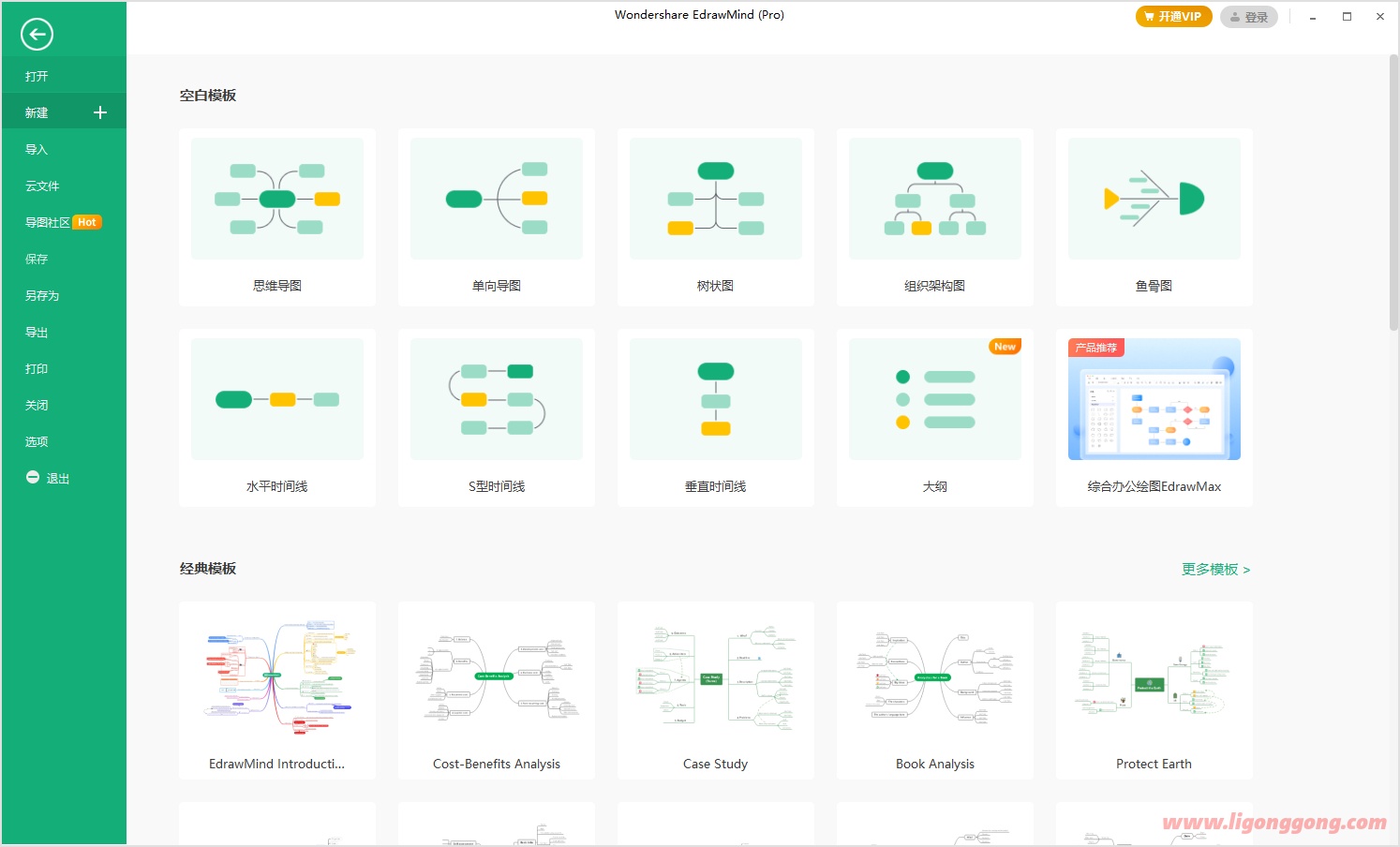Screen dimensions: 1400x847
Task: Go back using the circled arrow icon
Action: (37, 35)
